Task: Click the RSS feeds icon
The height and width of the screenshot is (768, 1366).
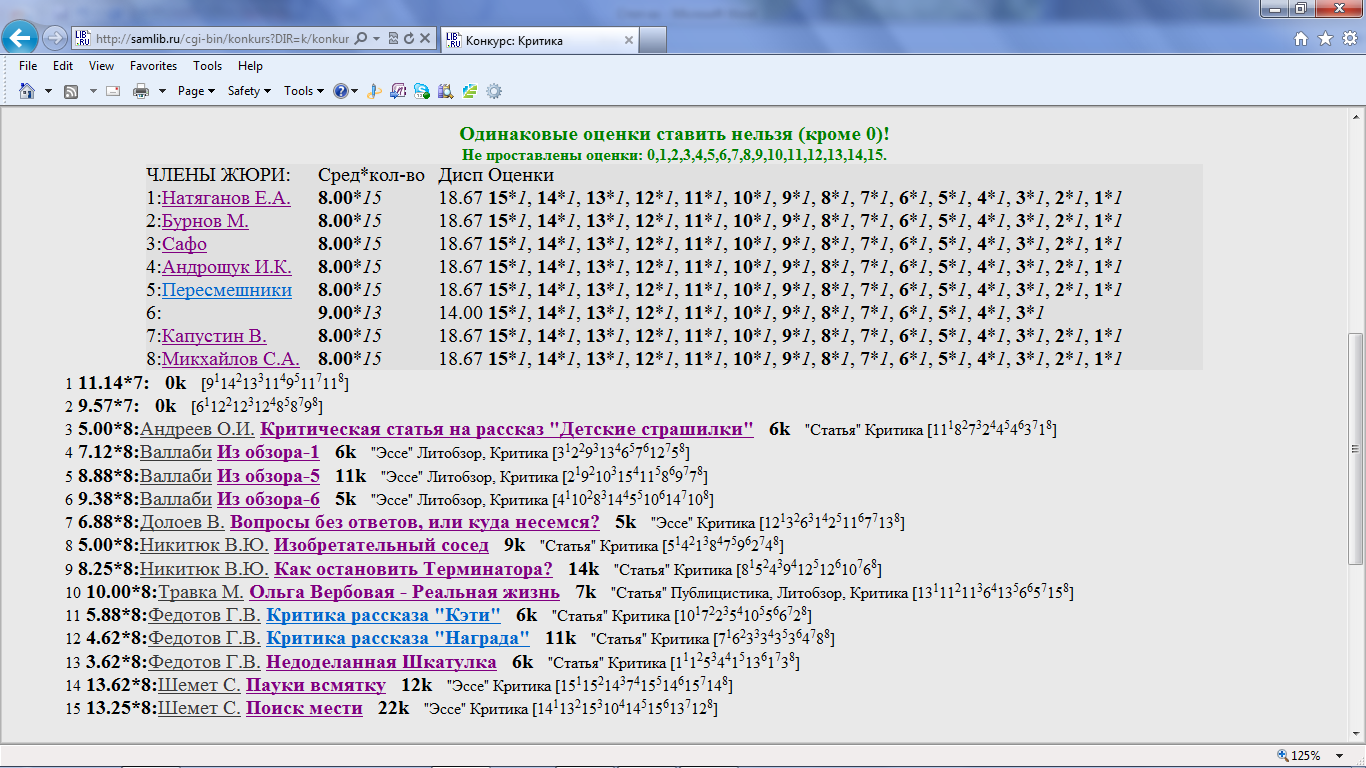Action: click(x=71, y=91)
